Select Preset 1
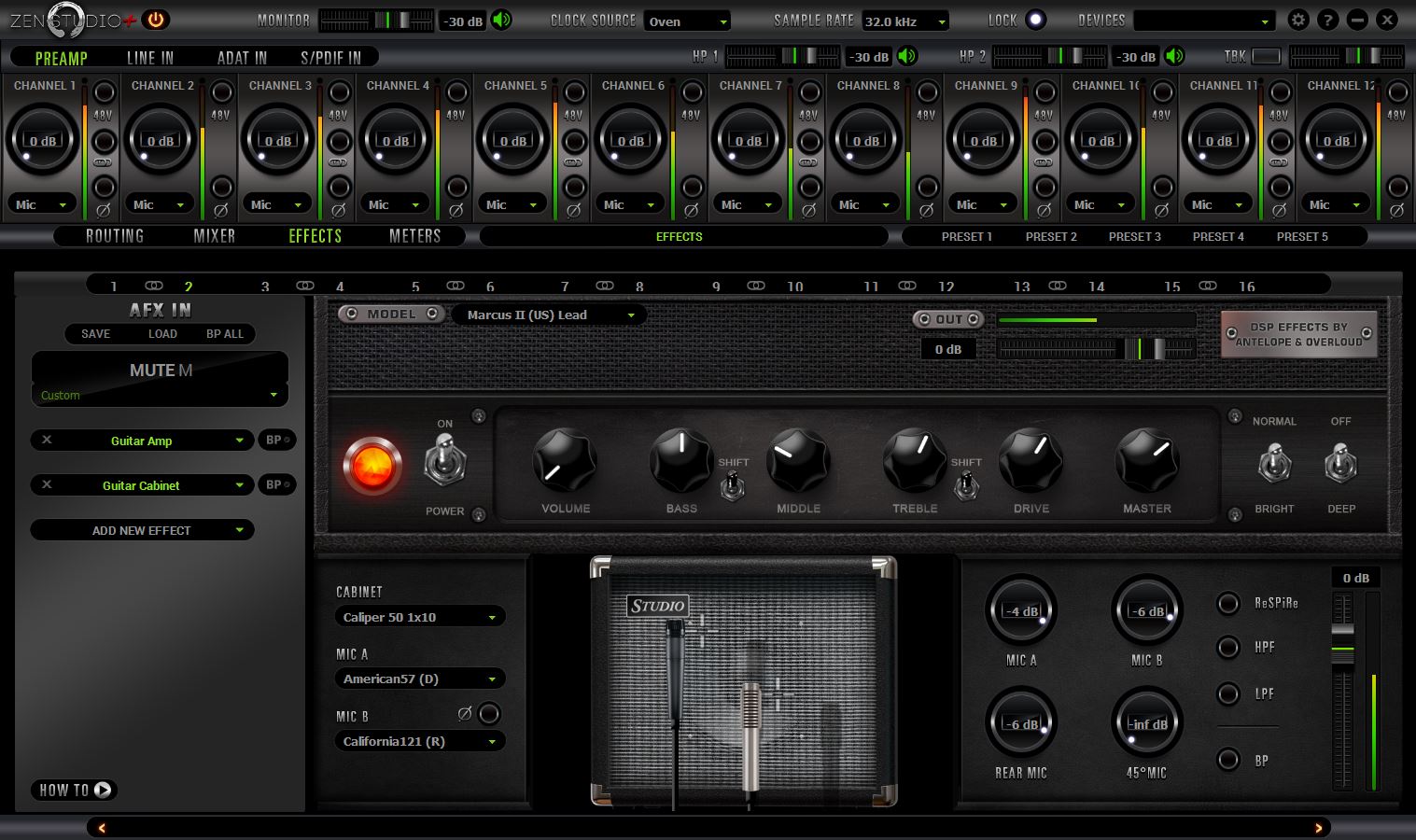Viewport: 1416px width, 840px height. point(967,236)
